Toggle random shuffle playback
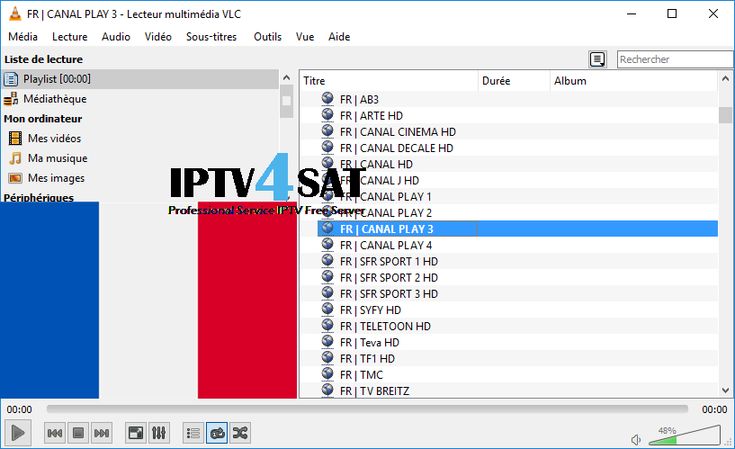Viewport: 735px width, 449px height. (240, 433)
